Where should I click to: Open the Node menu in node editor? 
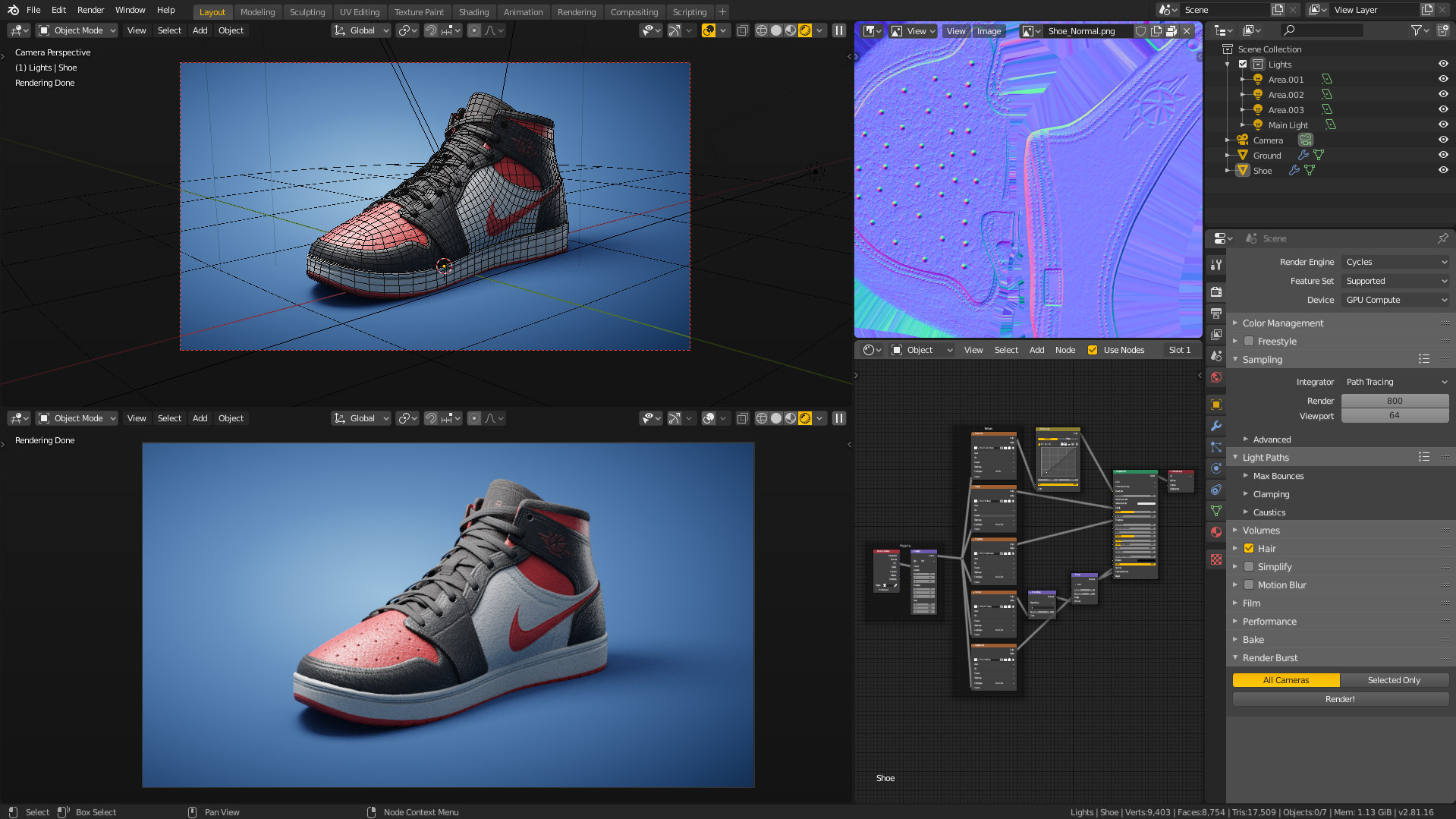click(x=1065, y=350)
